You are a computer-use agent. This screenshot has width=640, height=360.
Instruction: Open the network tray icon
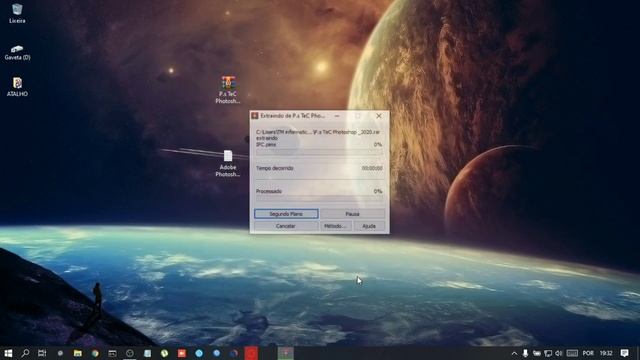click(548, 353)
